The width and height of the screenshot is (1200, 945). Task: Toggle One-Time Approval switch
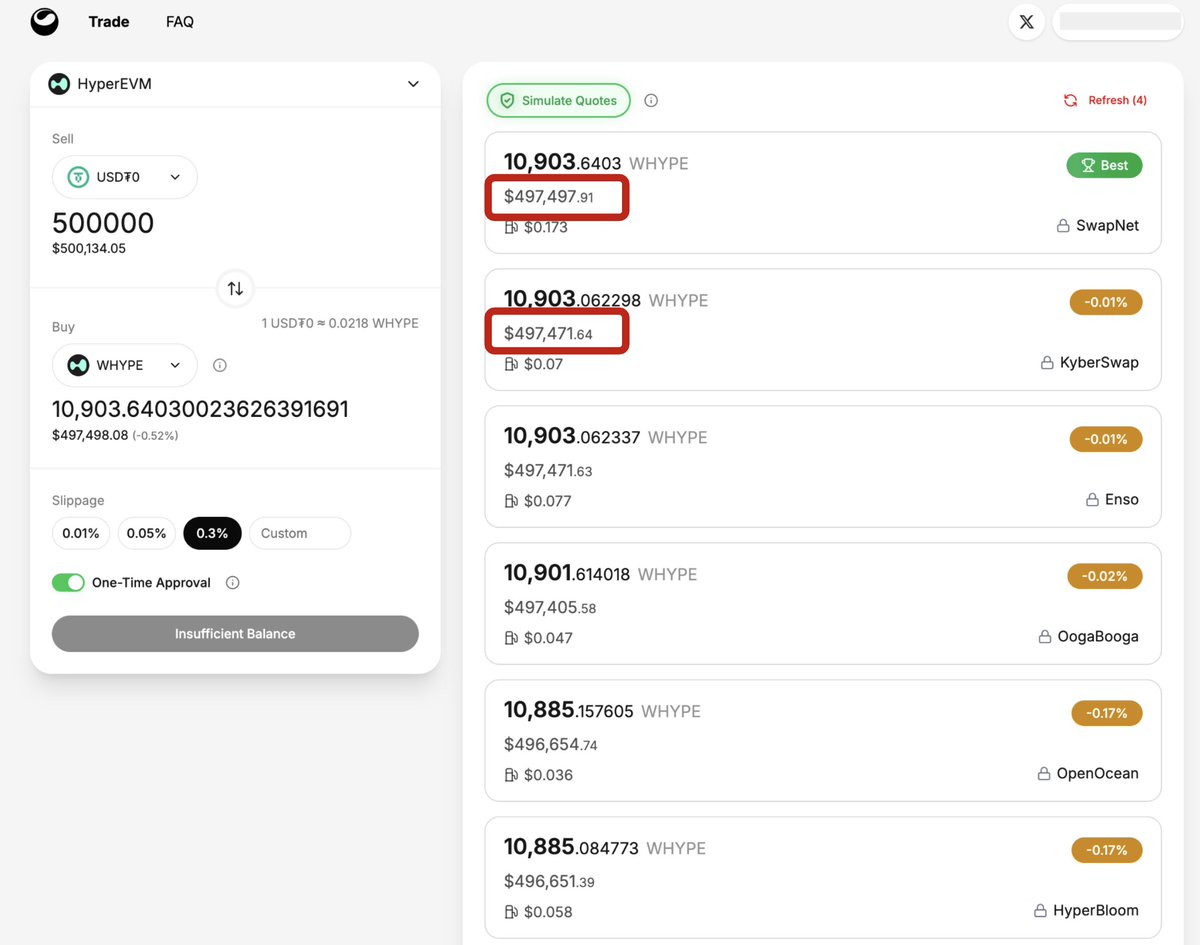click(68, 582)
